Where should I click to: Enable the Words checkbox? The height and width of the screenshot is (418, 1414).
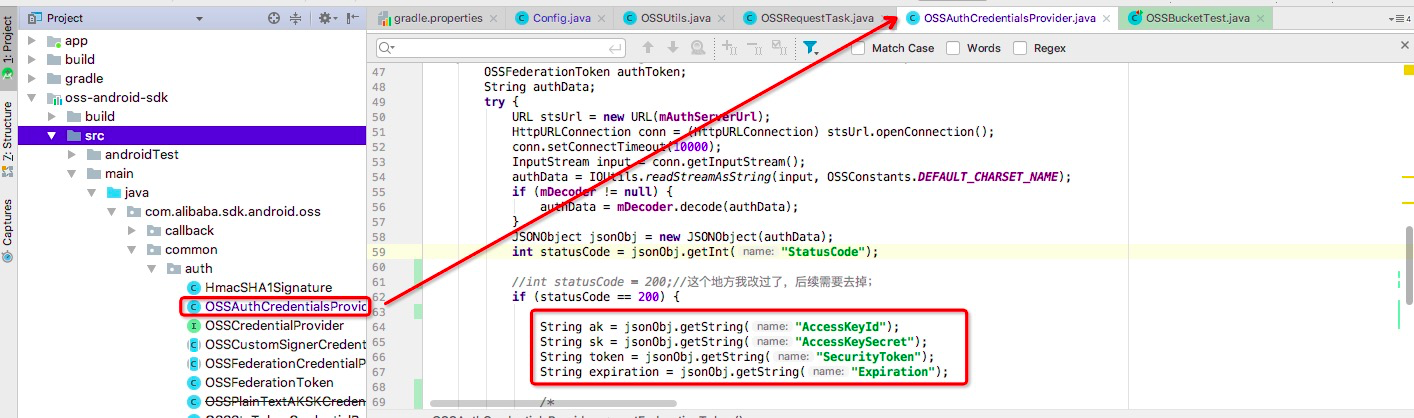[953, 48]
